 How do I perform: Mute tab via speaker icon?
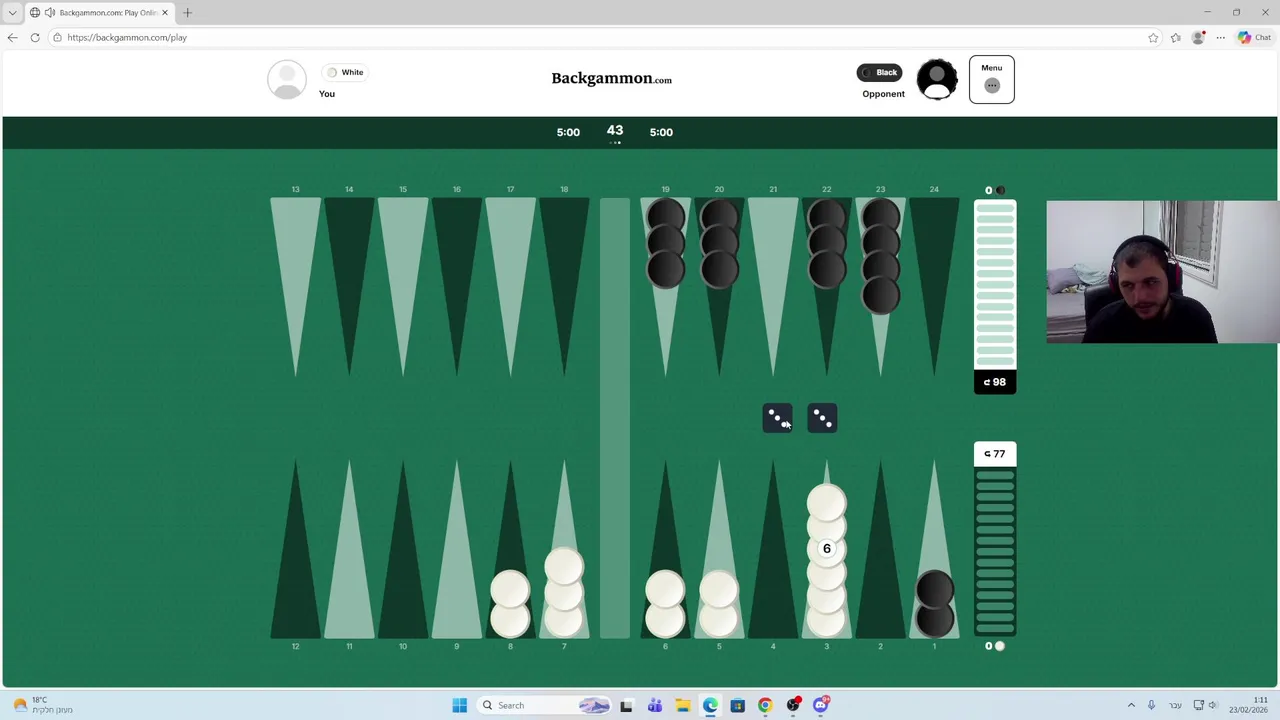49,13
